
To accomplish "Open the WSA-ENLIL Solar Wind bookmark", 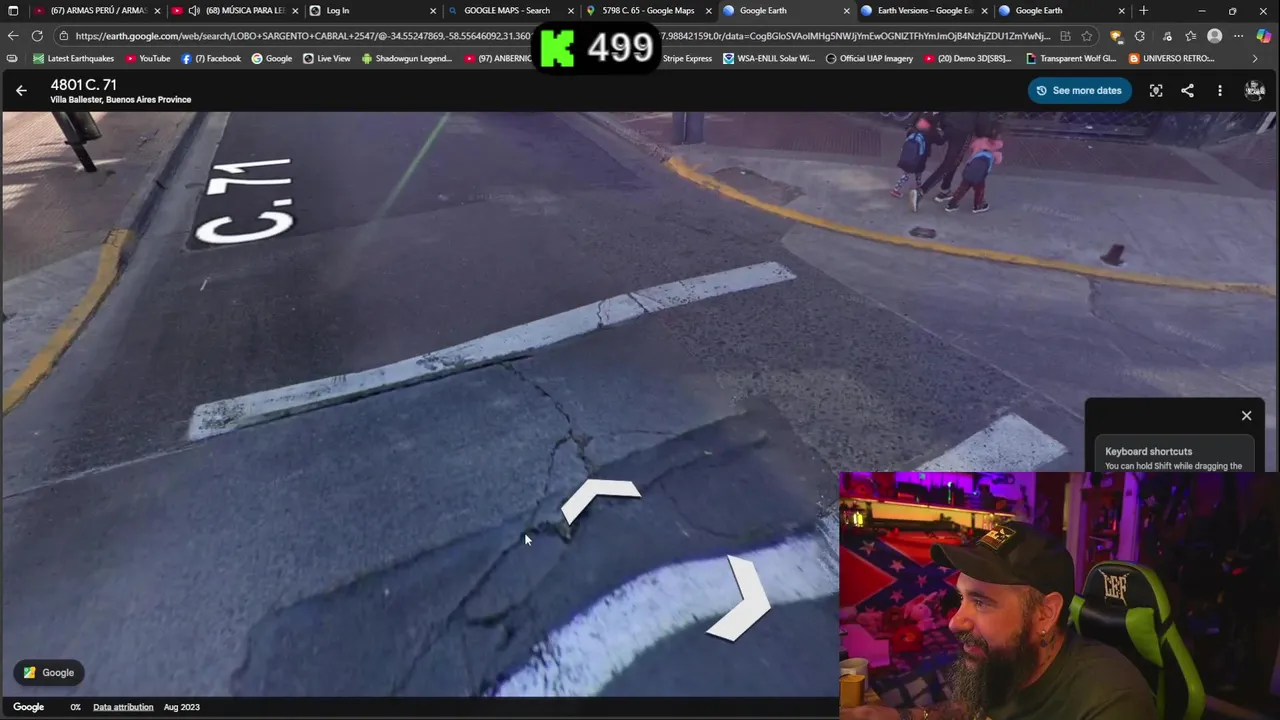I will (x=769, y=59).
